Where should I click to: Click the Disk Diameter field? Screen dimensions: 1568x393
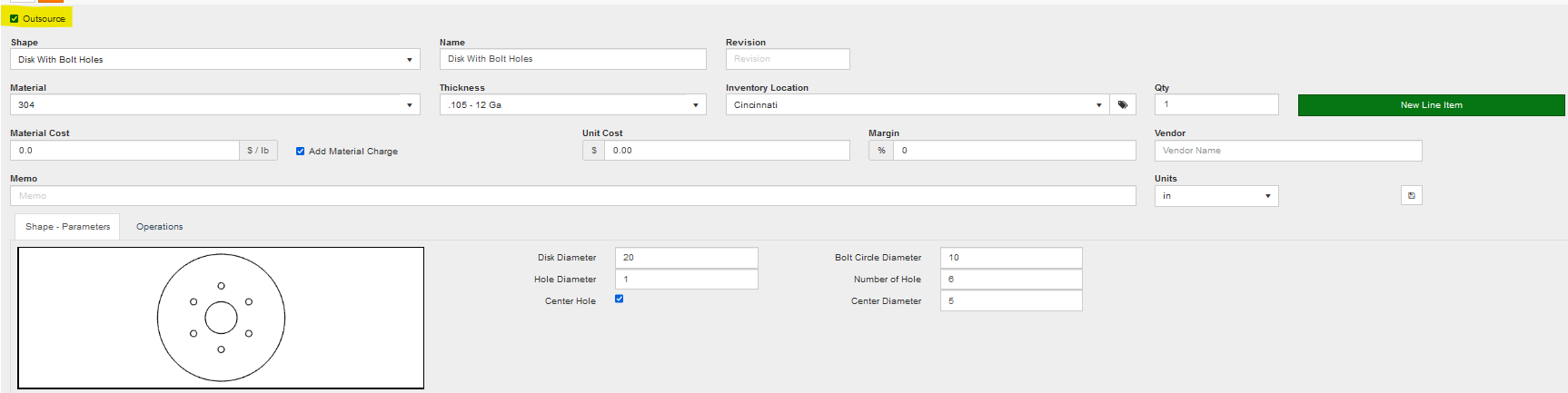686,258
